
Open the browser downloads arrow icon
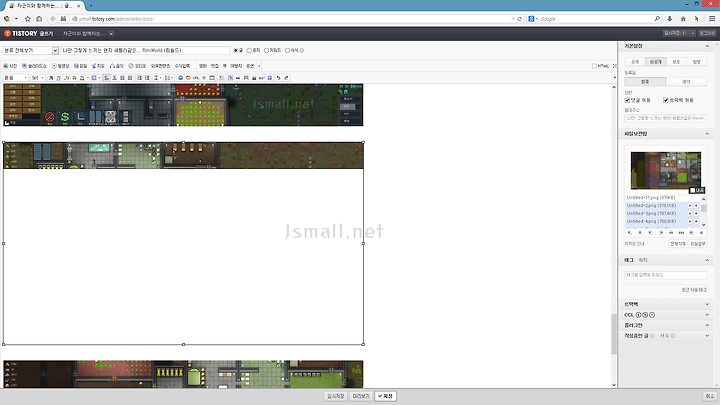click(669, 19)
